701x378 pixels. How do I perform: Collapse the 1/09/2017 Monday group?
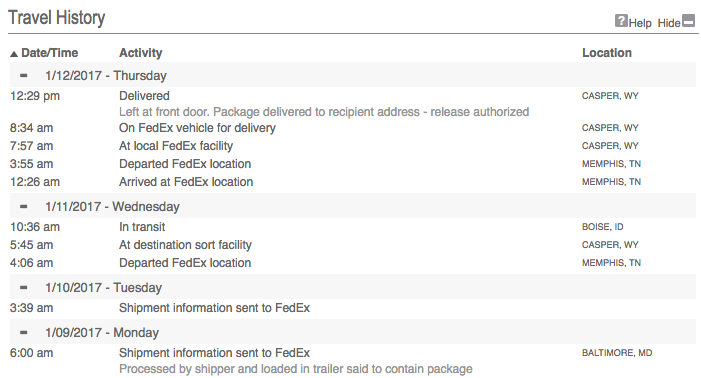pyautogui.click(x=24, y=332)
